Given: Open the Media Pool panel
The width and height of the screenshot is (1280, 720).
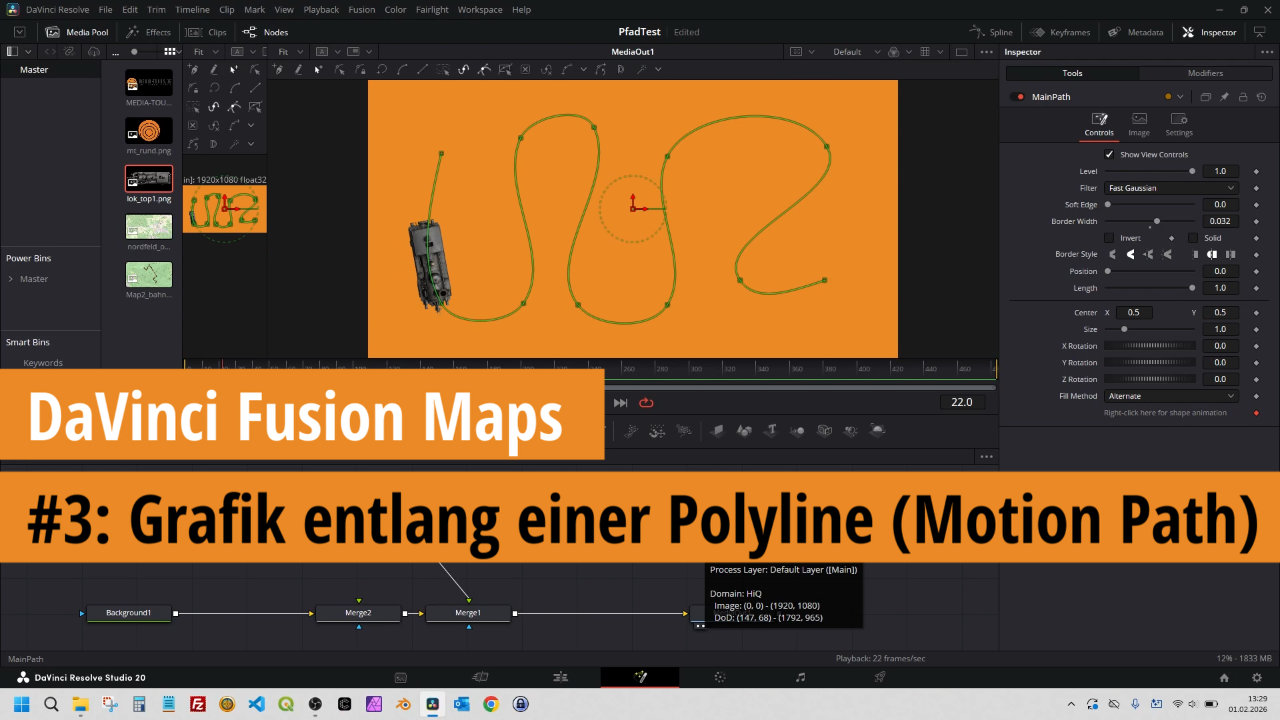Looking at the screenshot, I should click(76, 32).
